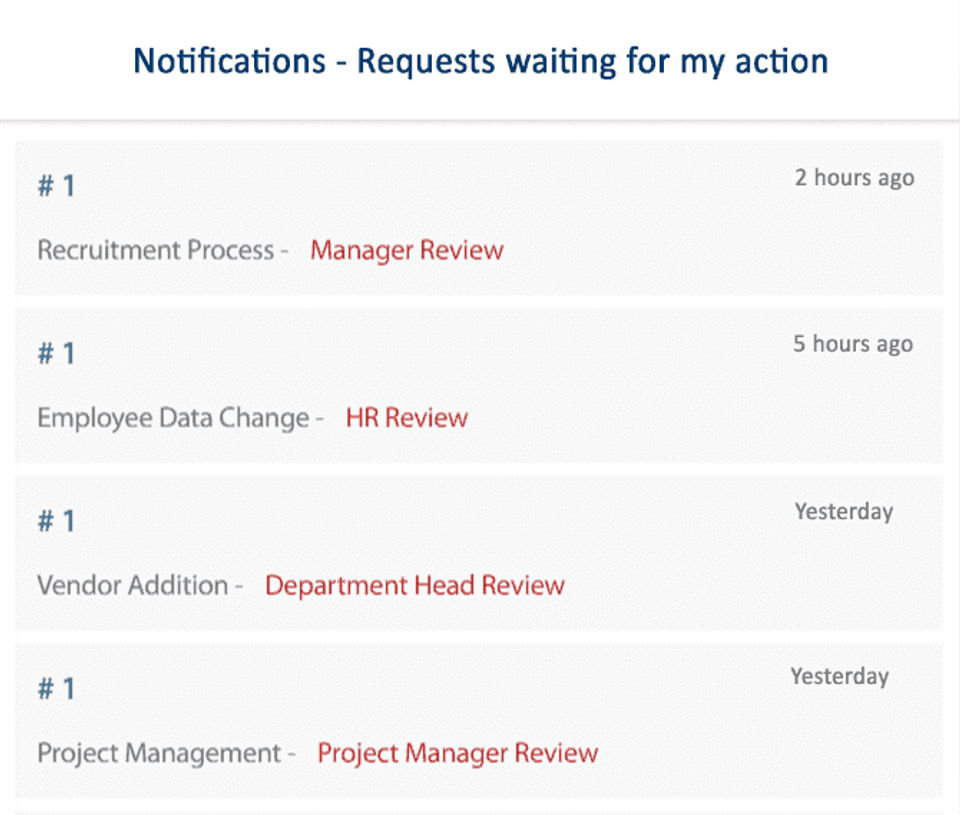Open Department Head Review link

(x=414, y=585)
